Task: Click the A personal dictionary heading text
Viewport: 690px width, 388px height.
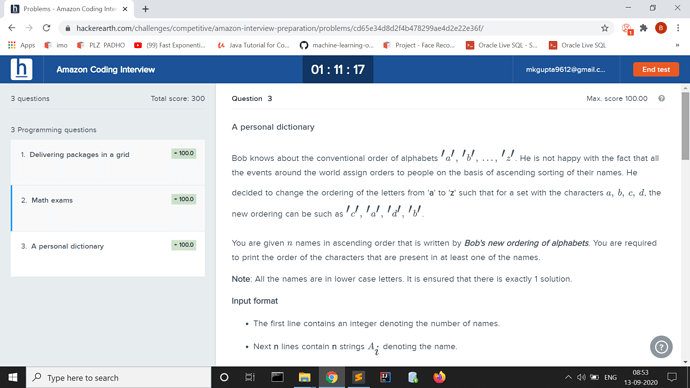Action: tap(273, 127)
